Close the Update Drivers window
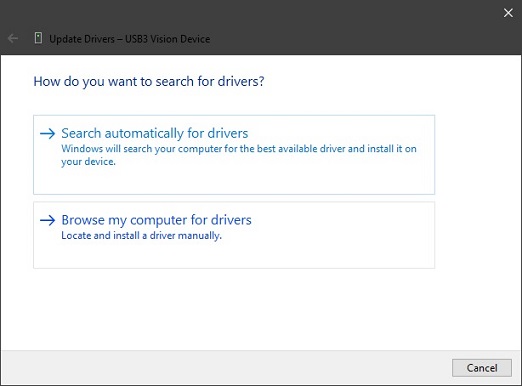 tap(508, 13)
